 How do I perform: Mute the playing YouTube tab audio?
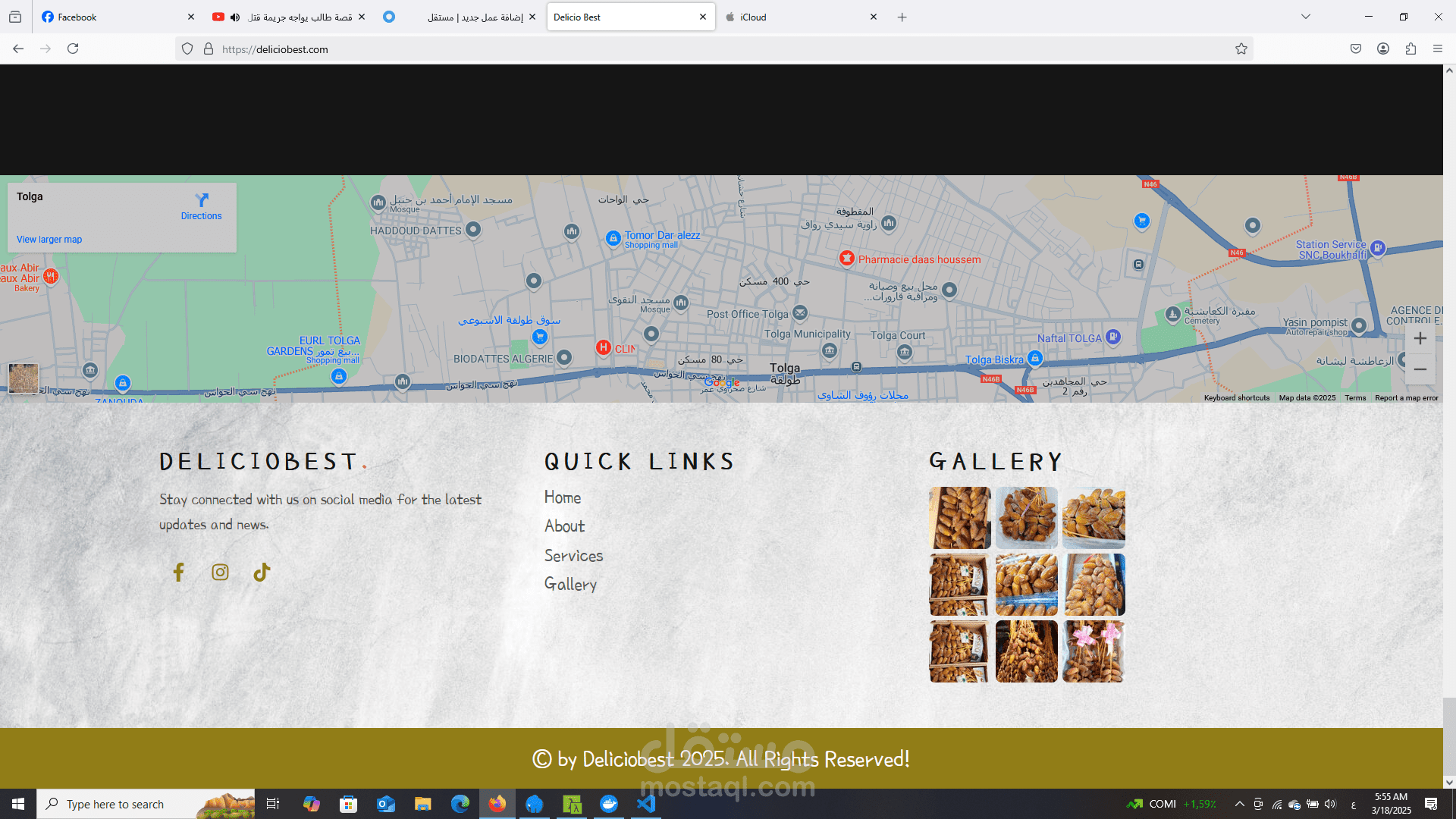[235, 17]
